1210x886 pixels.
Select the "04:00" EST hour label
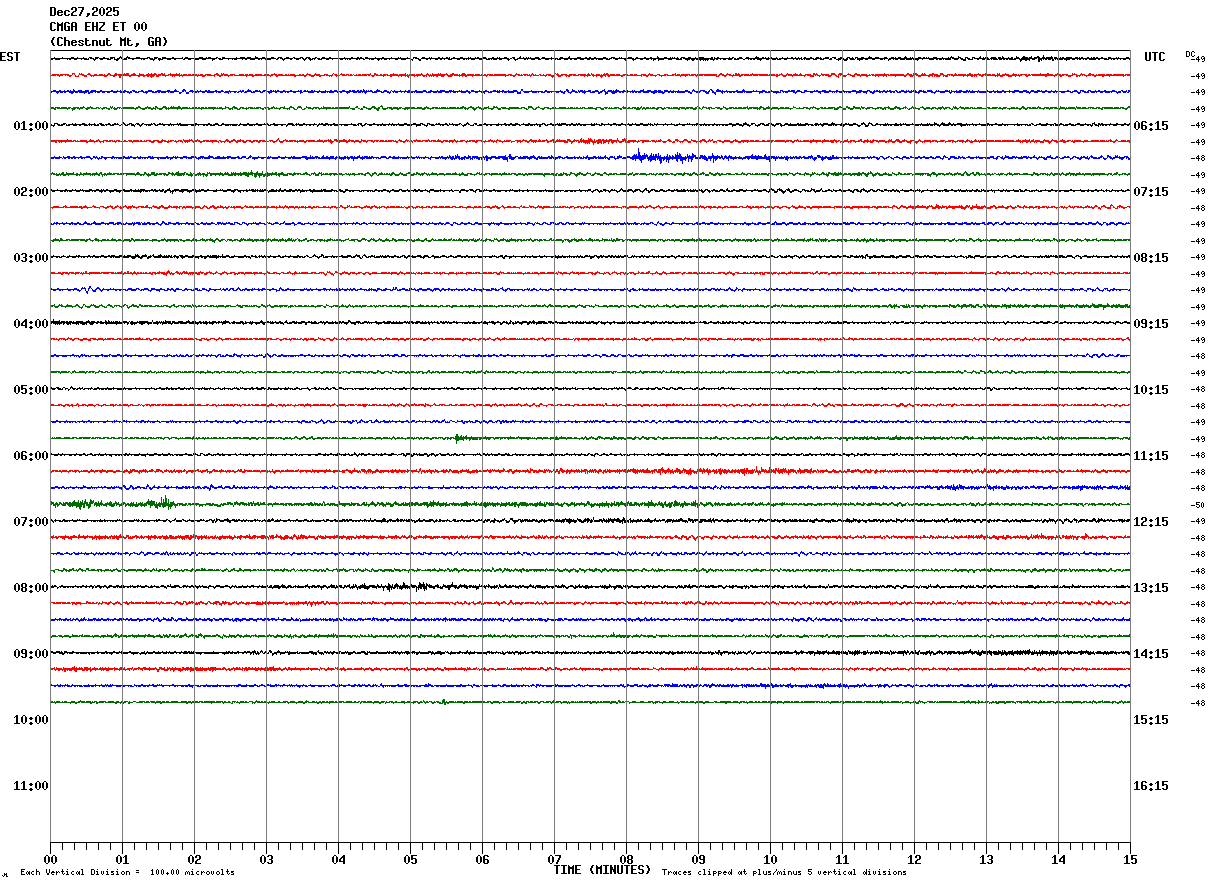pyautogui.click(x=31, y=324)
